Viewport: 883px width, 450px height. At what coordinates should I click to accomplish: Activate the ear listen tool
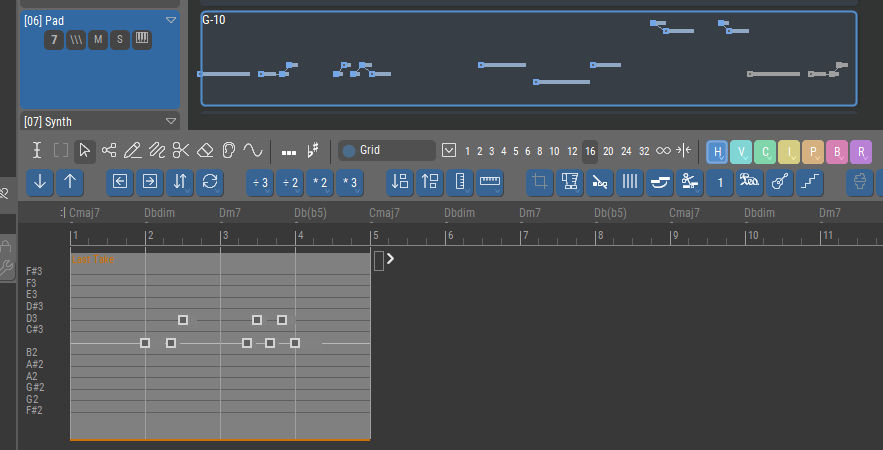click(228, 151)
